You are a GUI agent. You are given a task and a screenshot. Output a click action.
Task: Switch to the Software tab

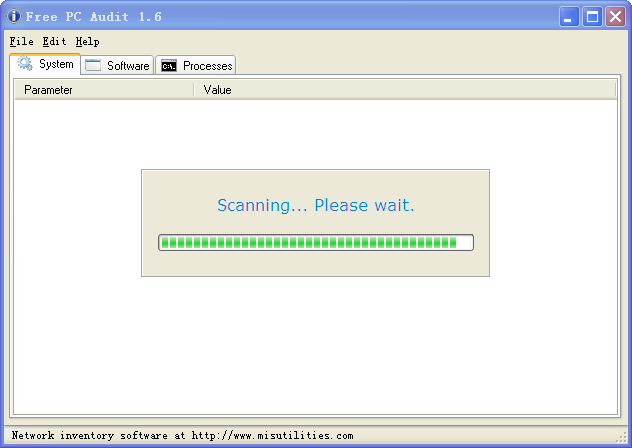tap(117, 65)
